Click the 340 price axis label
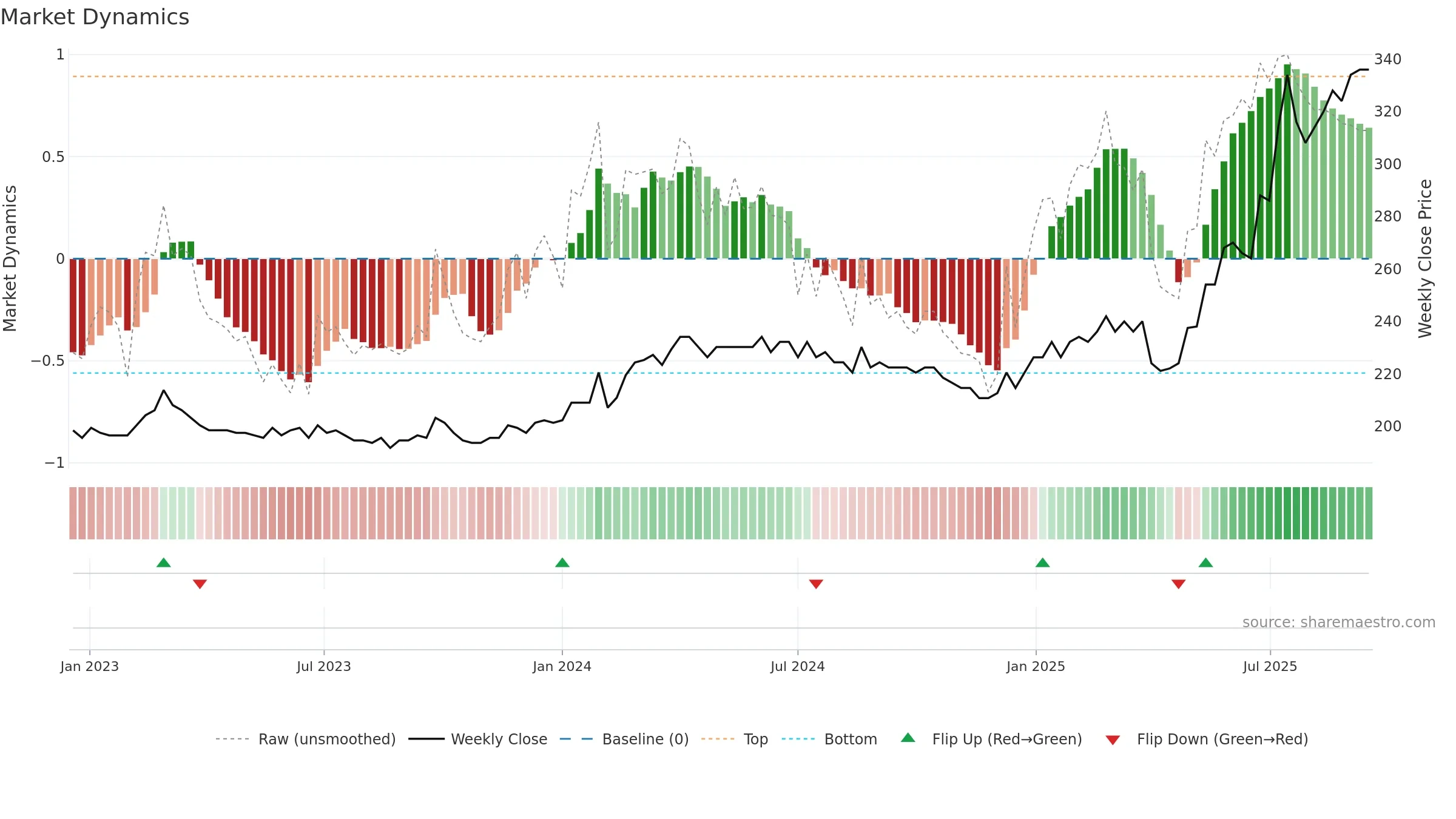1456x819 pixels. (1388, 59)
